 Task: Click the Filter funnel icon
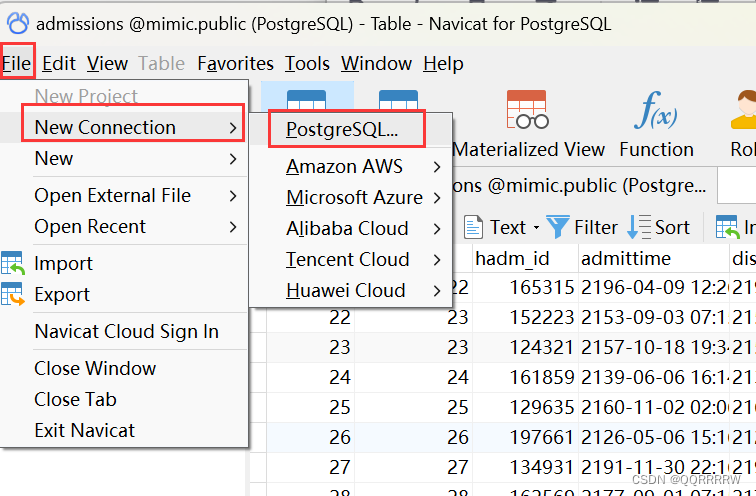tap(558, 227)
